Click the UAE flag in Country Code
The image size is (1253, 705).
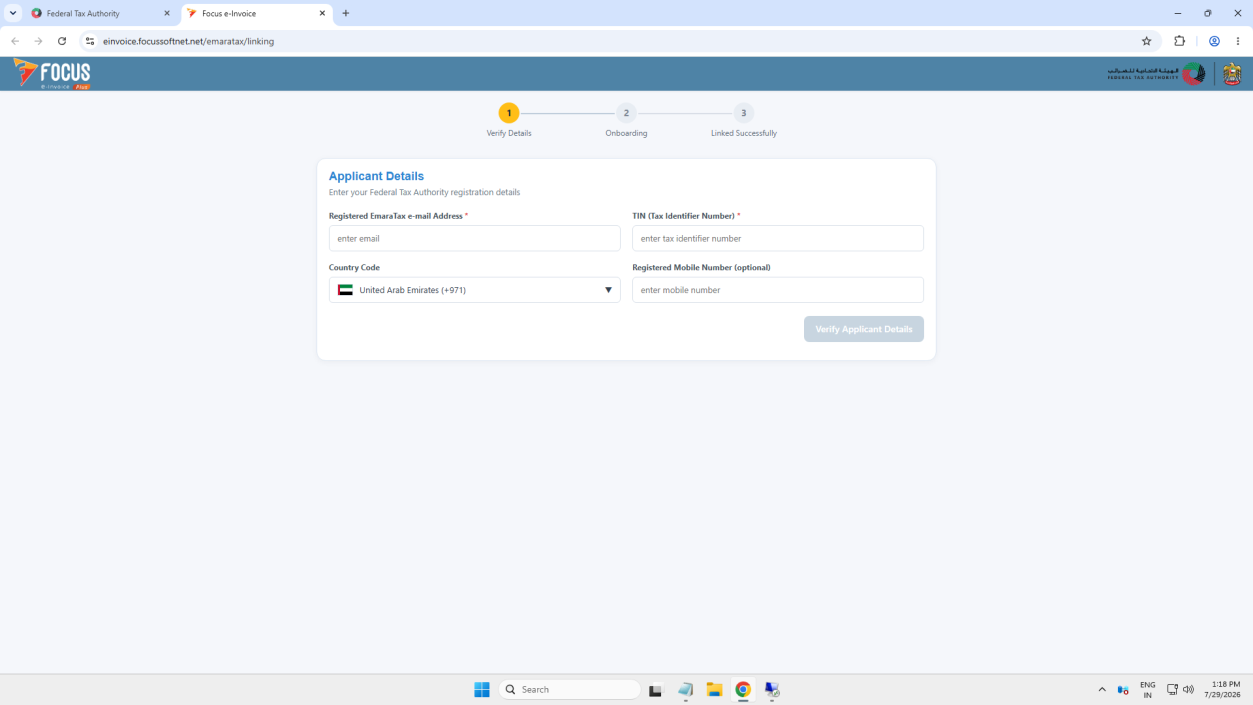[345, 290]
